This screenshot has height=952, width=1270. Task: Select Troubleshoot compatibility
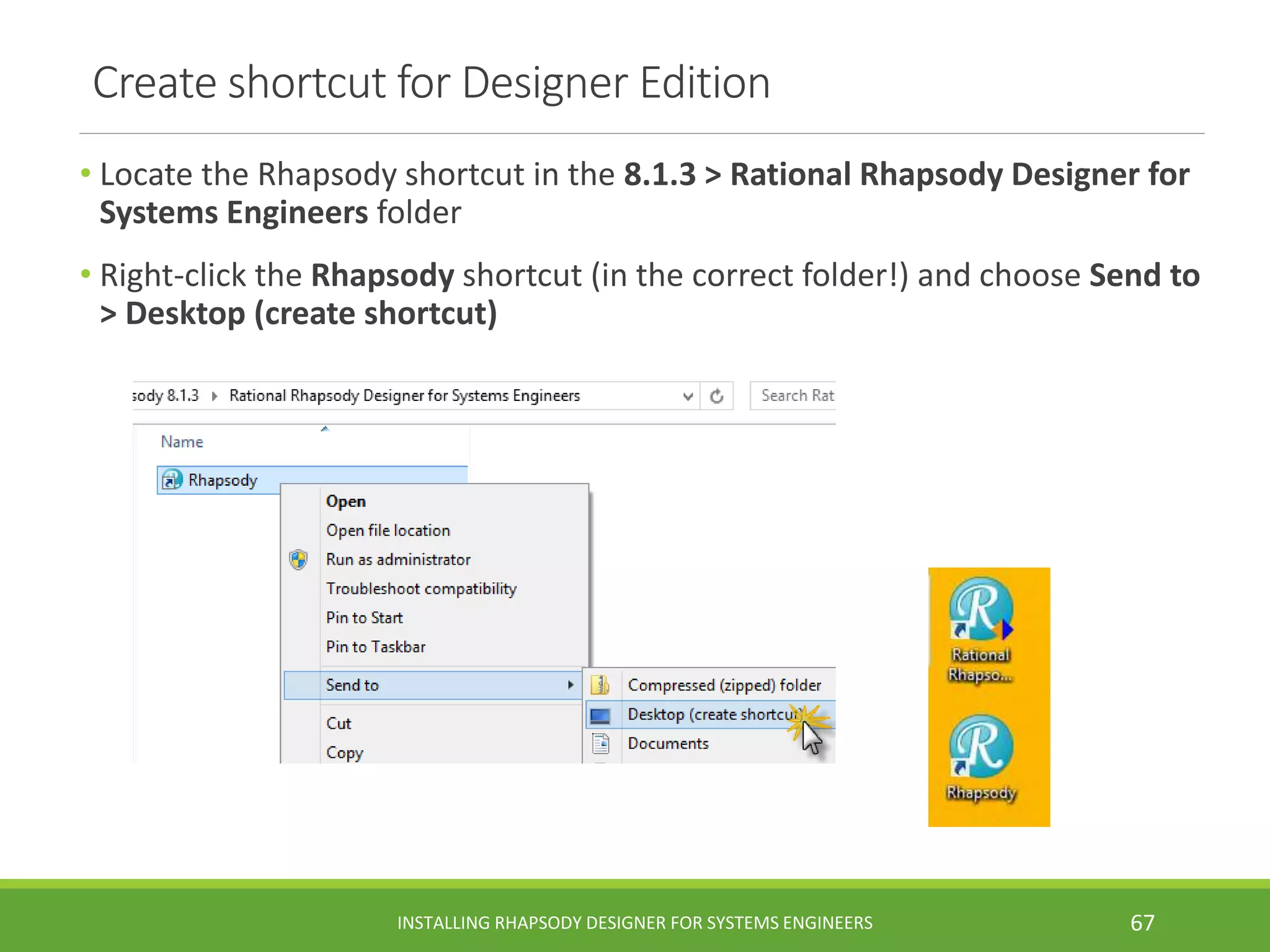(421, 589)
